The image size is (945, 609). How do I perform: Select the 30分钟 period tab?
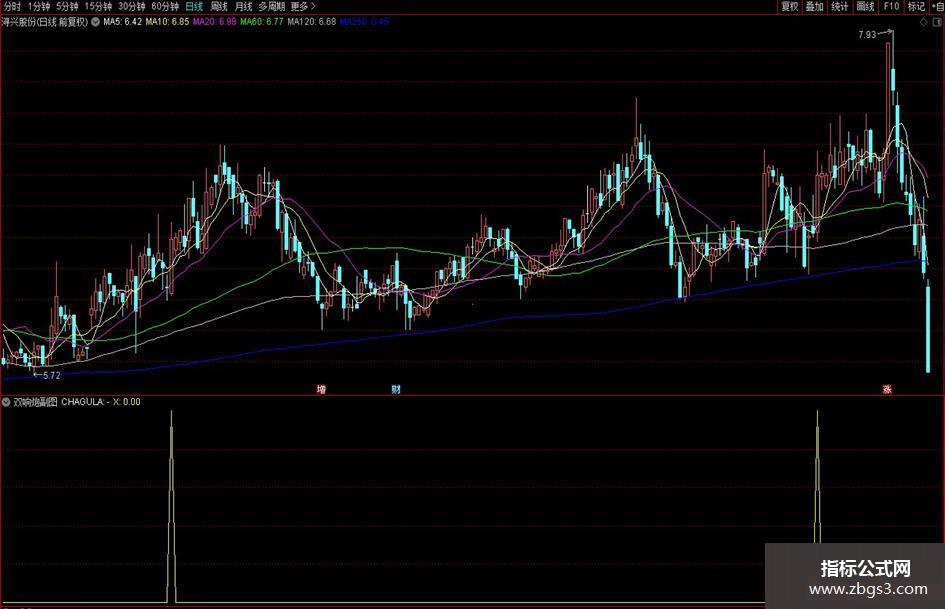[131, 7]
